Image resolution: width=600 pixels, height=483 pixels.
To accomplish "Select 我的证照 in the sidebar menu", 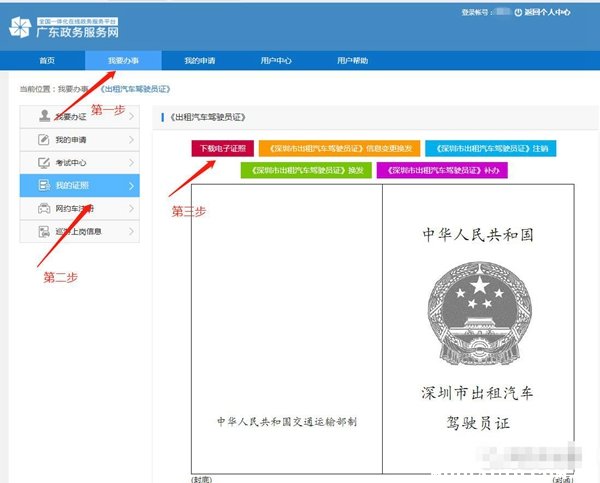I will pos(80,186).
